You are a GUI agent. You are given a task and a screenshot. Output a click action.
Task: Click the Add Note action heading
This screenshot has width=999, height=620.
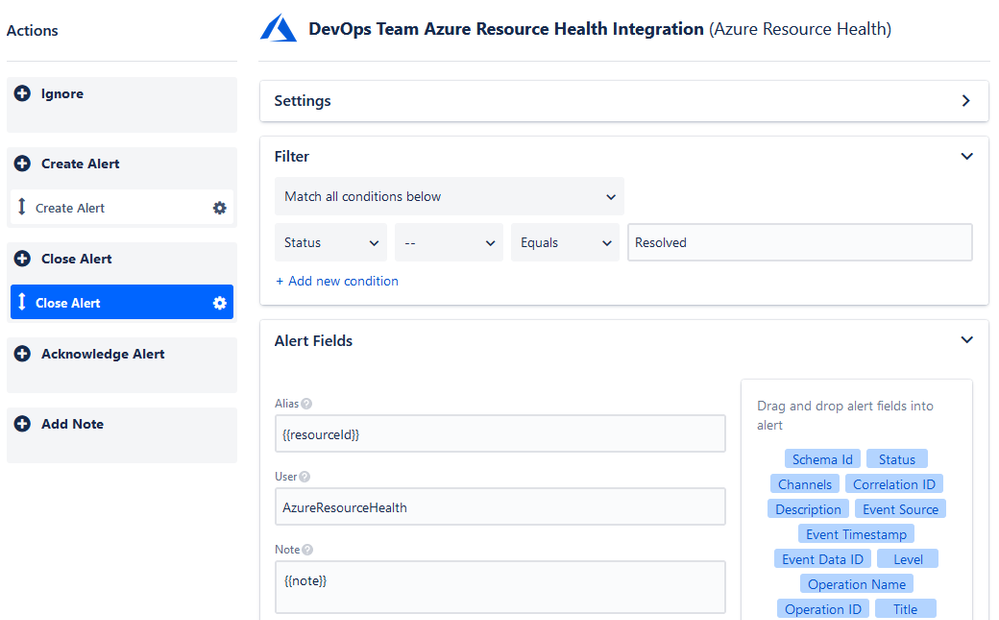point(72,424)
